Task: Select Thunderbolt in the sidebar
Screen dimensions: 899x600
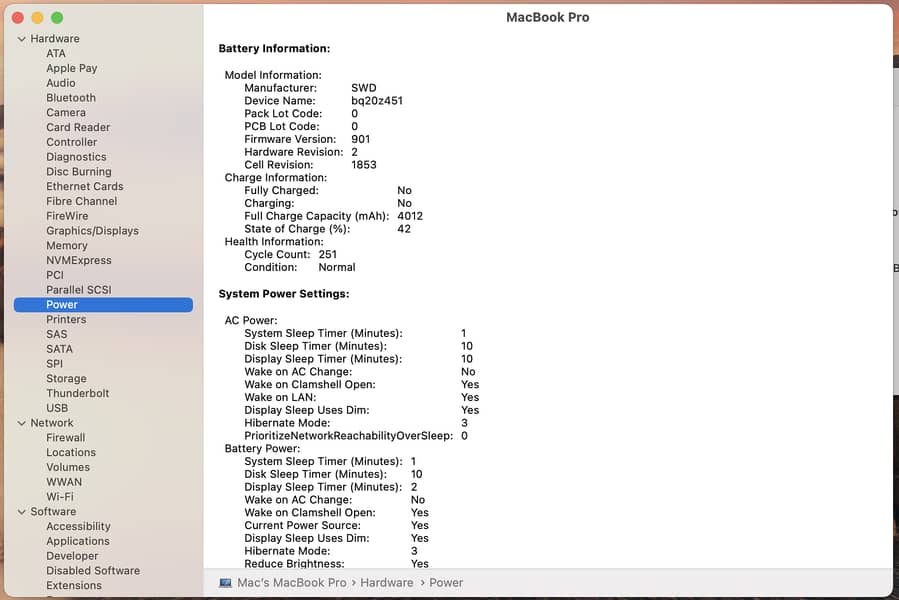Action: click(78, 394)
